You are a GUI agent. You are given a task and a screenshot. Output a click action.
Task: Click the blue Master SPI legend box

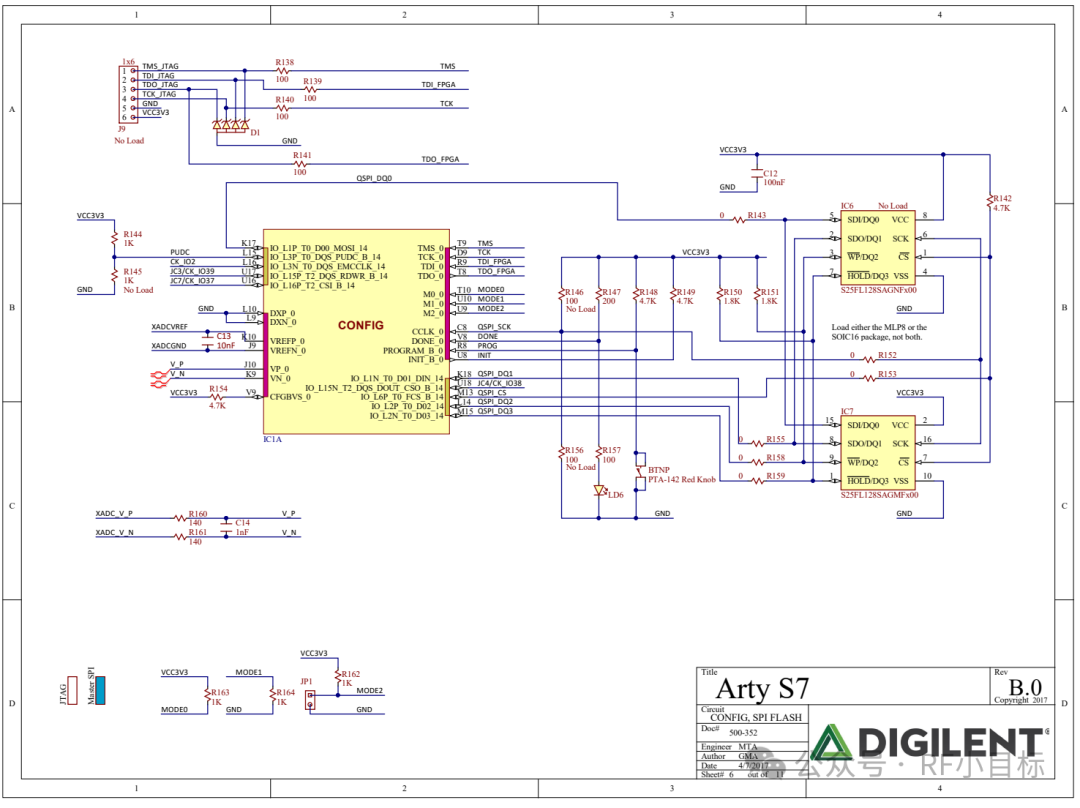pyautogui.click(x=100, y=691)
